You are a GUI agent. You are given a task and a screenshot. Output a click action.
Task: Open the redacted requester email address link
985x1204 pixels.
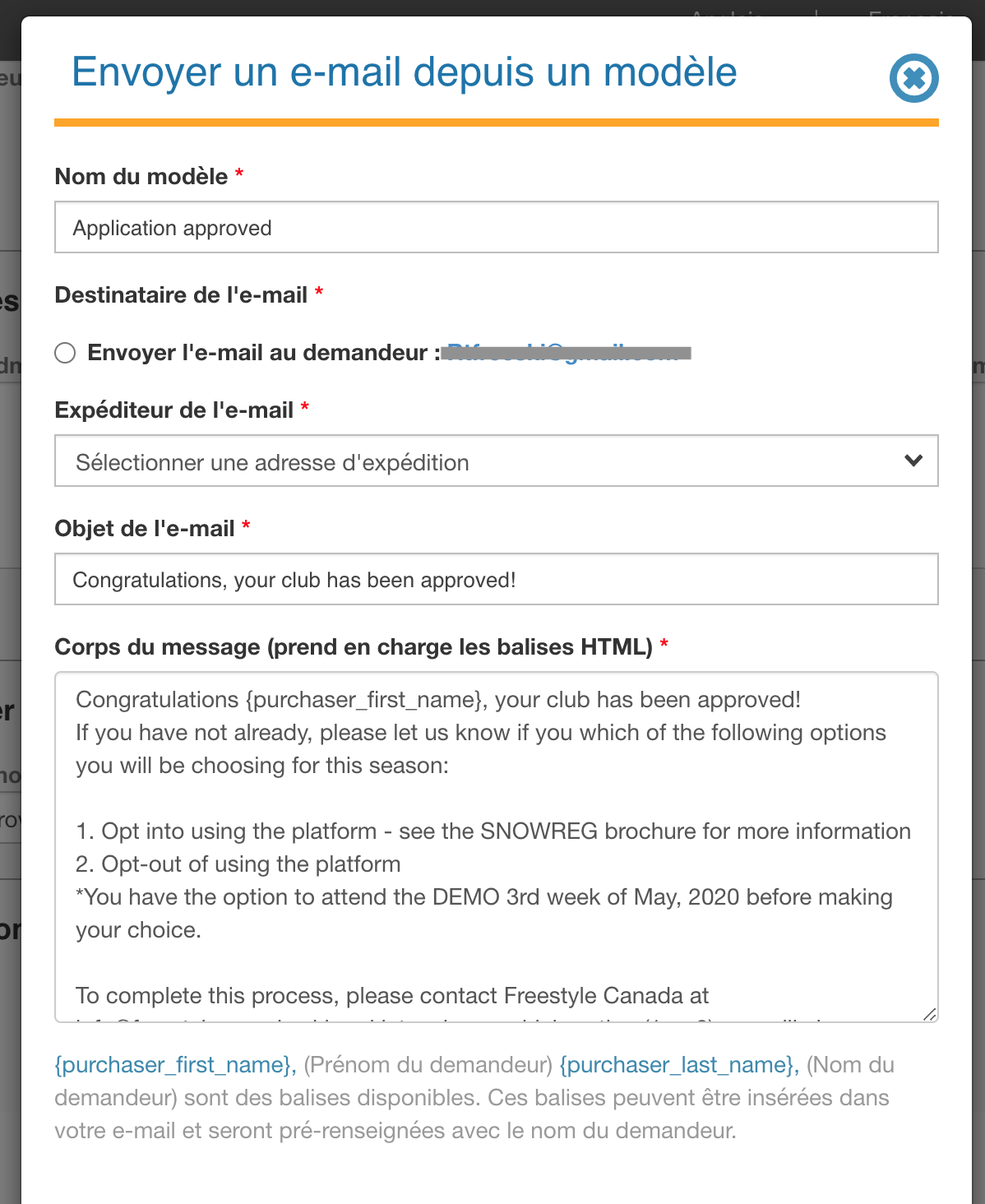[566, 353]
